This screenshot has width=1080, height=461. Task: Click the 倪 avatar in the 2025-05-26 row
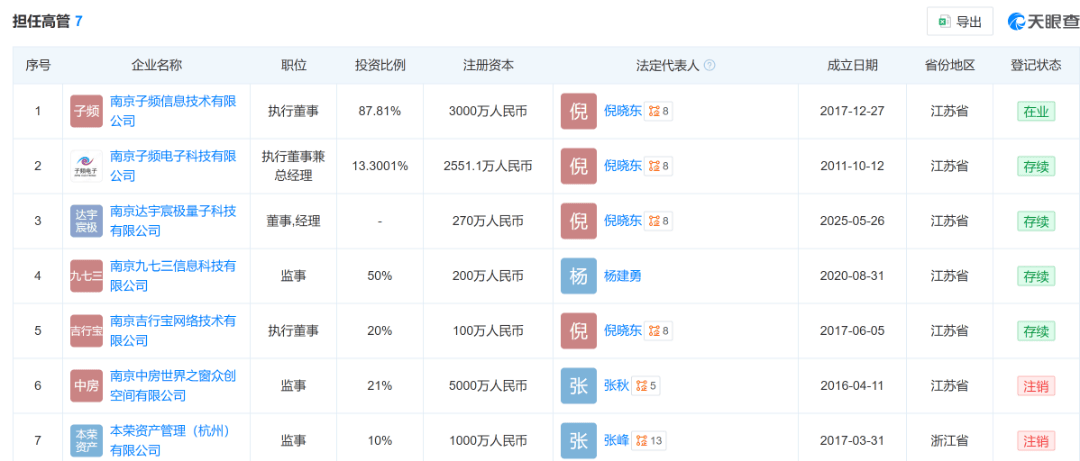click(x=579, y=221)
